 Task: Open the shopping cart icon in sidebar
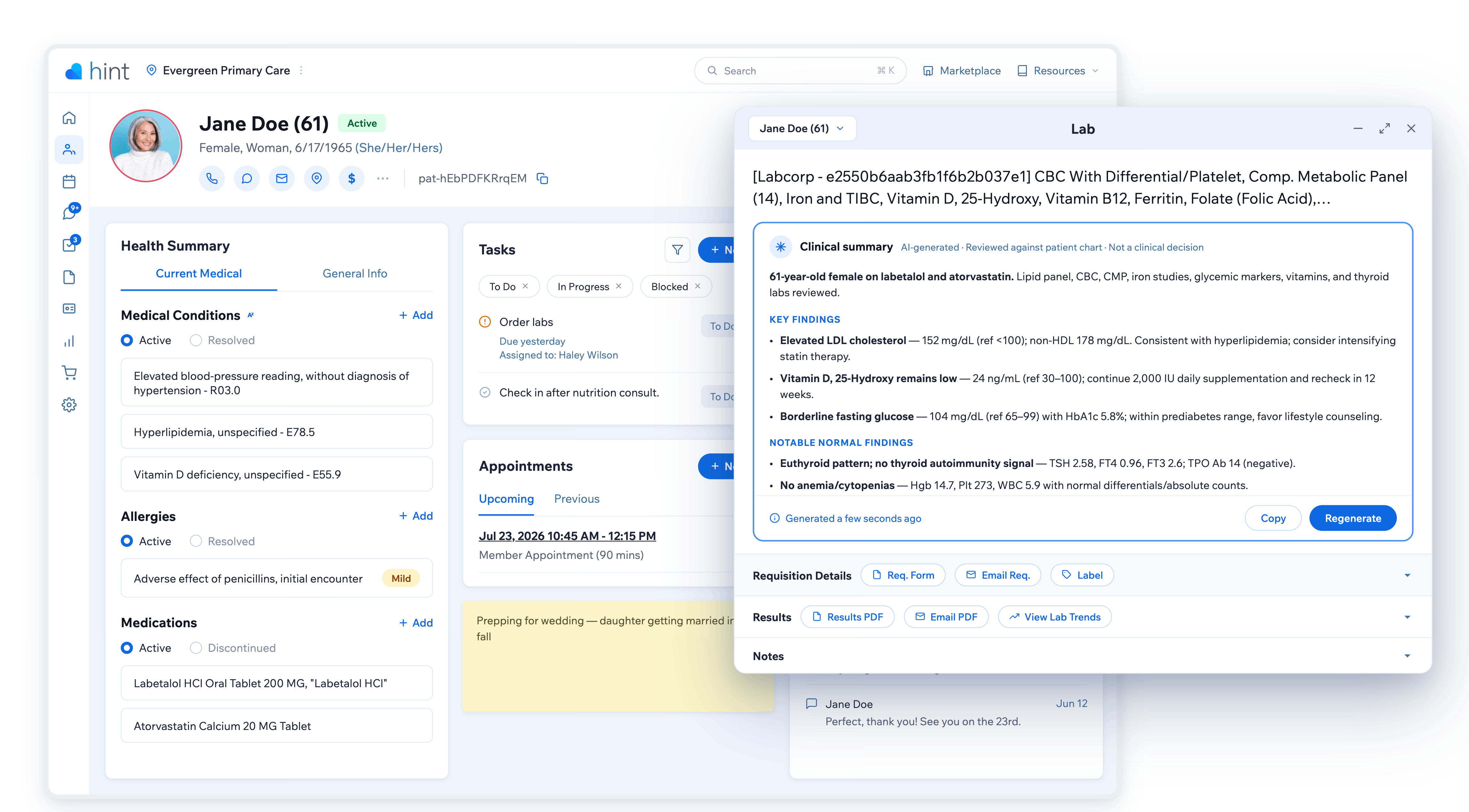(69, 373)
